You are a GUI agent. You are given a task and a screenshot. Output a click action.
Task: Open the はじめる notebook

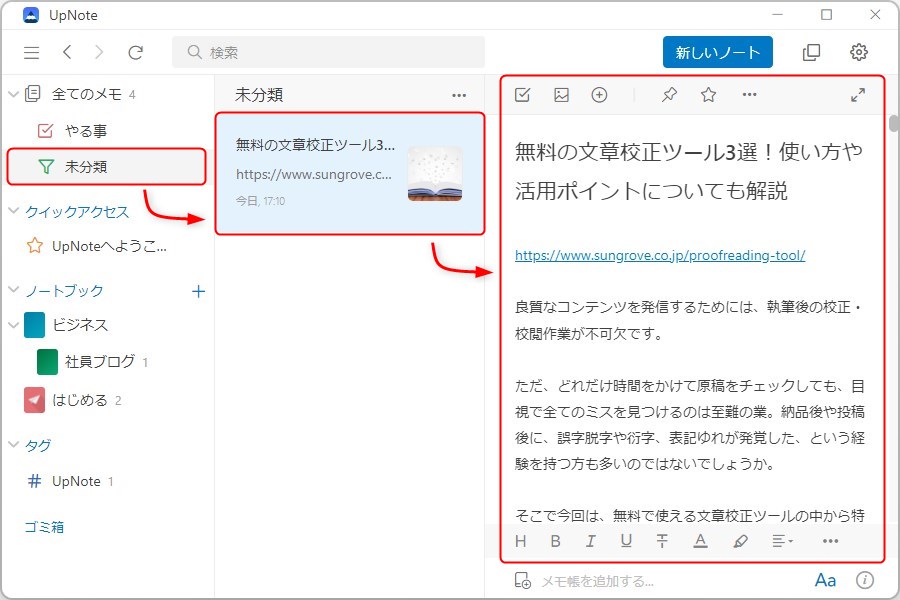point(73,400)
